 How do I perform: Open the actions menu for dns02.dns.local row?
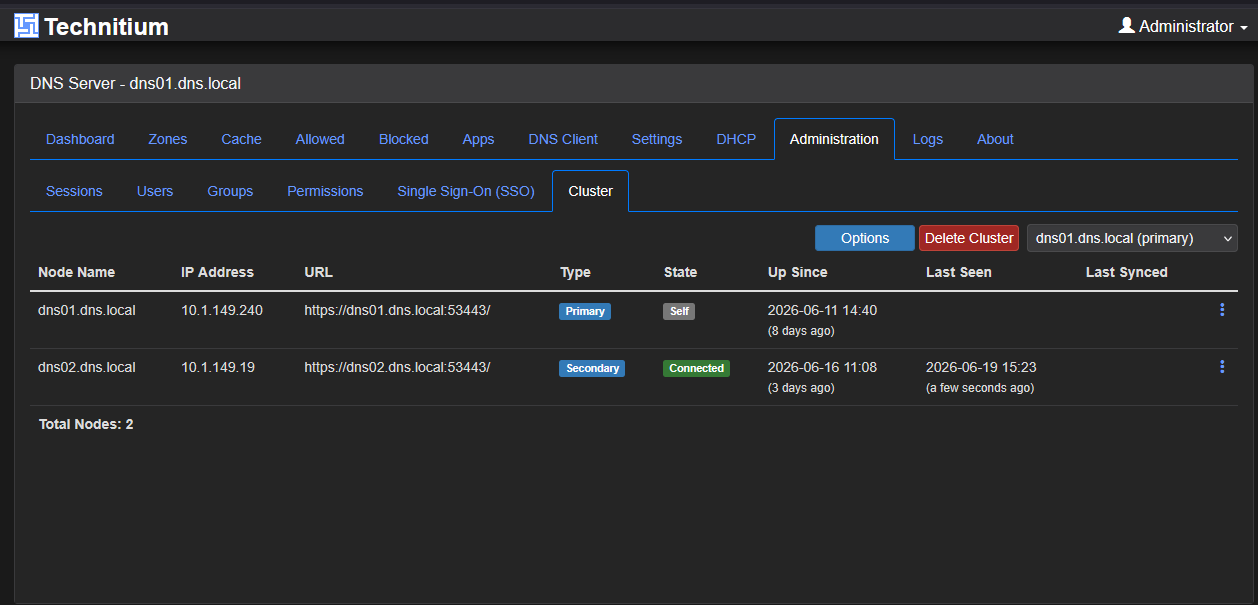pos(1222,367)
